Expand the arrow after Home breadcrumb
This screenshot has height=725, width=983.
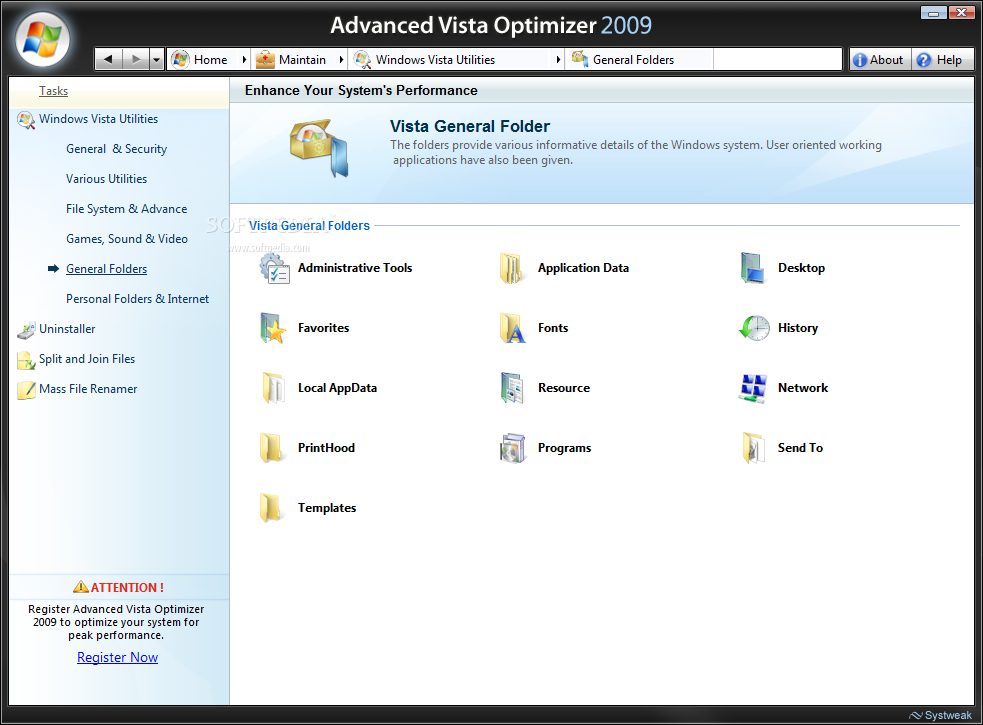(x=244, y=60)
